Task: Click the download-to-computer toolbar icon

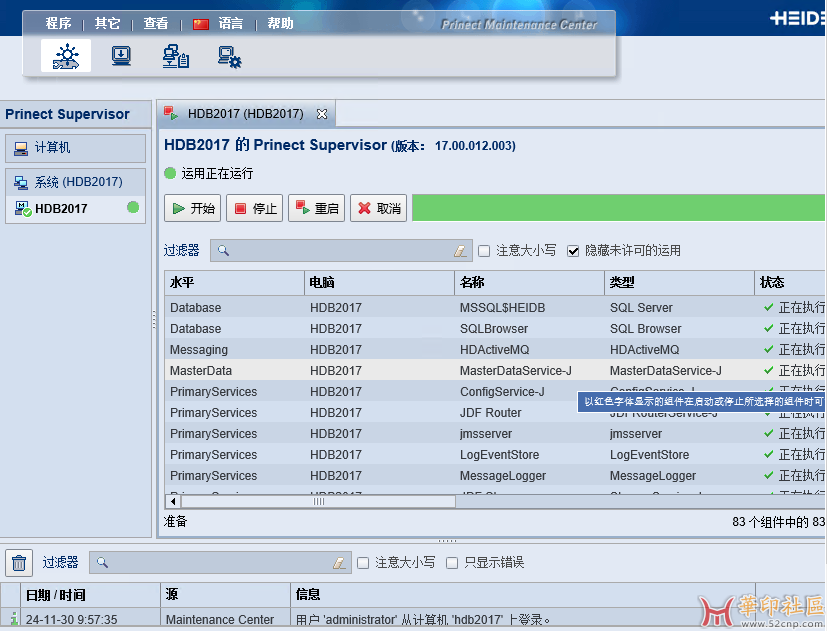Action: 121,56
